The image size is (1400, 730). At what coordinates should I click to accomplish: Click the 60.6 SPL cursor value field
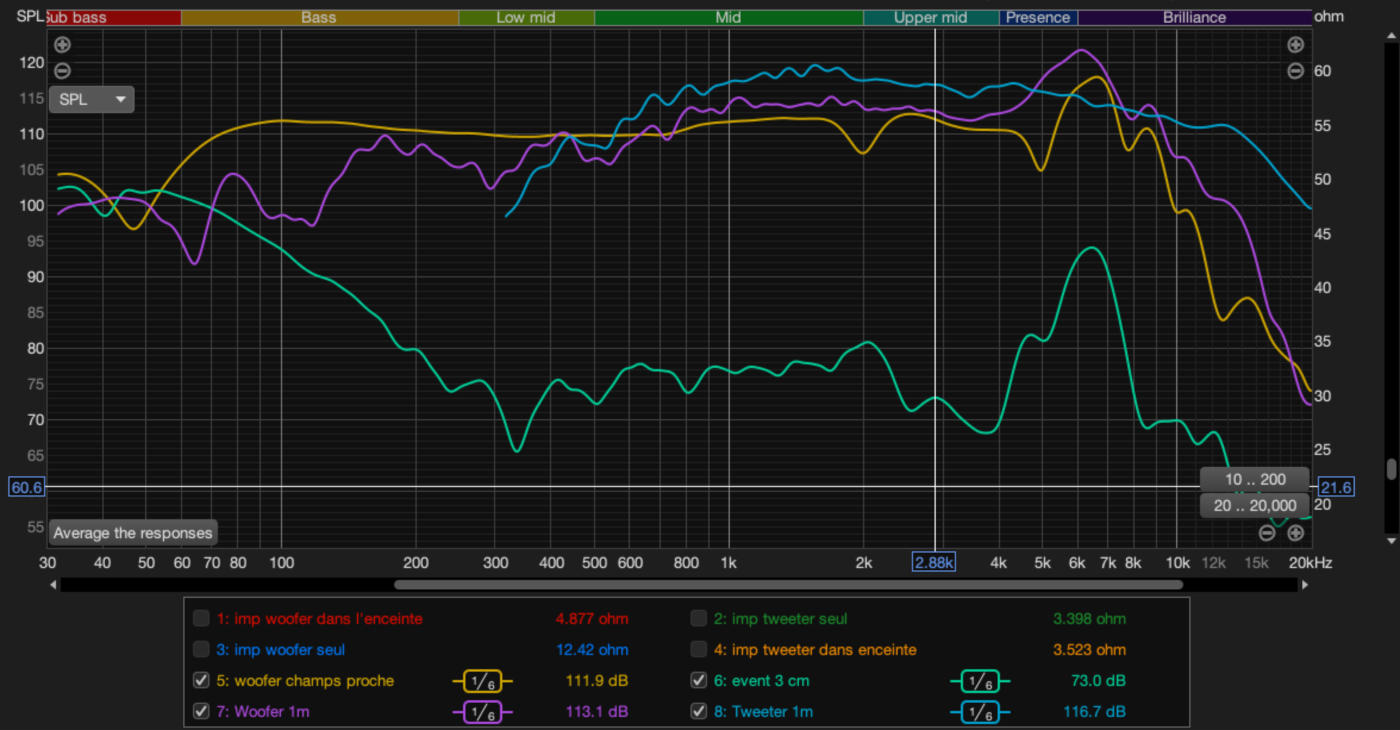(26, 487)
